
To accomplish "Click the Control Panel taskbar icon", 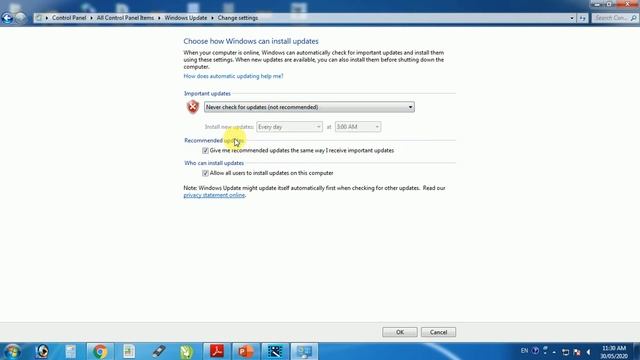I will click(x=304, y=351).
